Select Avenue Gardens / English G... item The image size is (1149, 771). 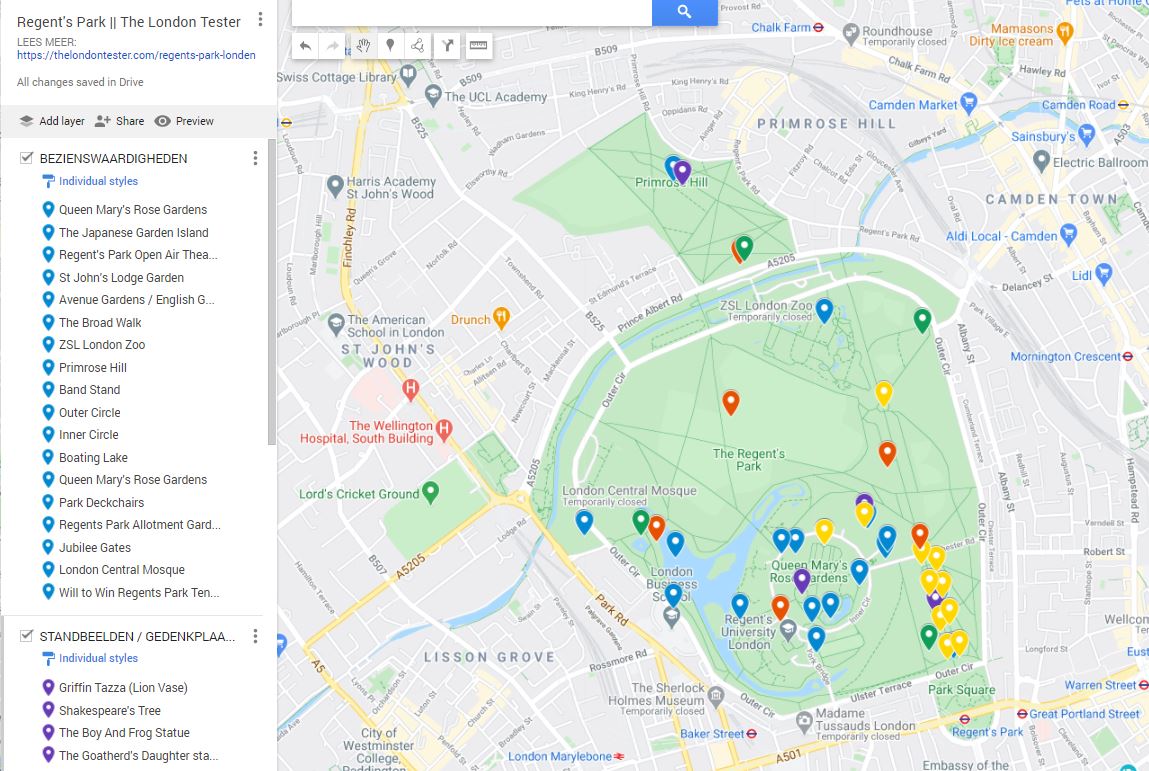[136, 300]
